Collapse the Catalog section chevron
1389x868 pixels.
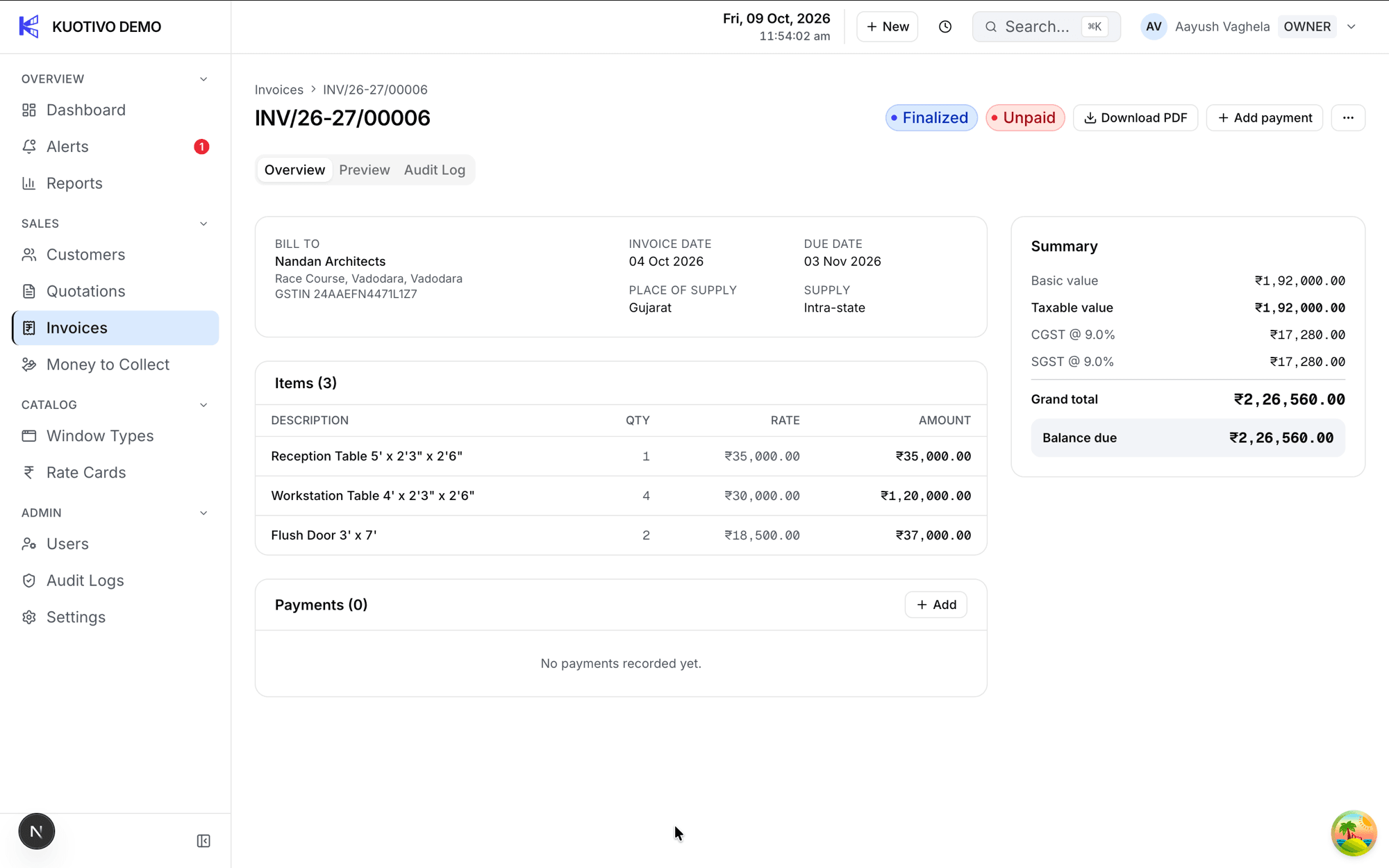pos(203,405)
